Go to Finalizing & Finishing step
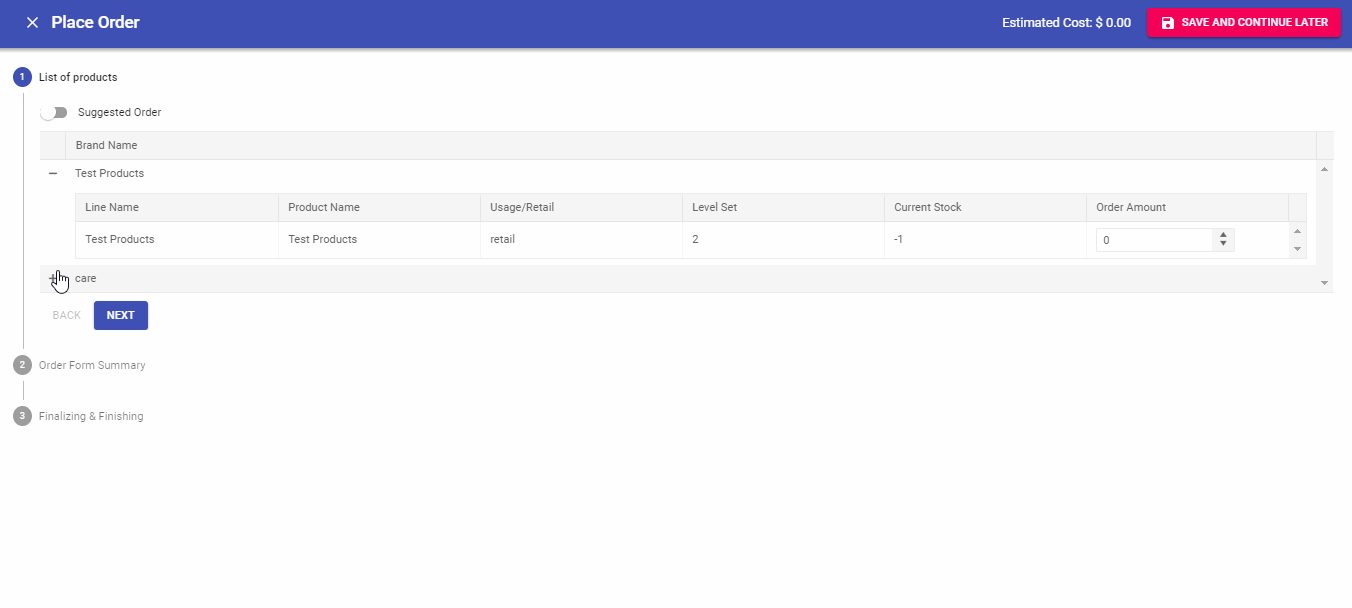This screenshot has height=608, width=1352. click(x=91, y=416)
